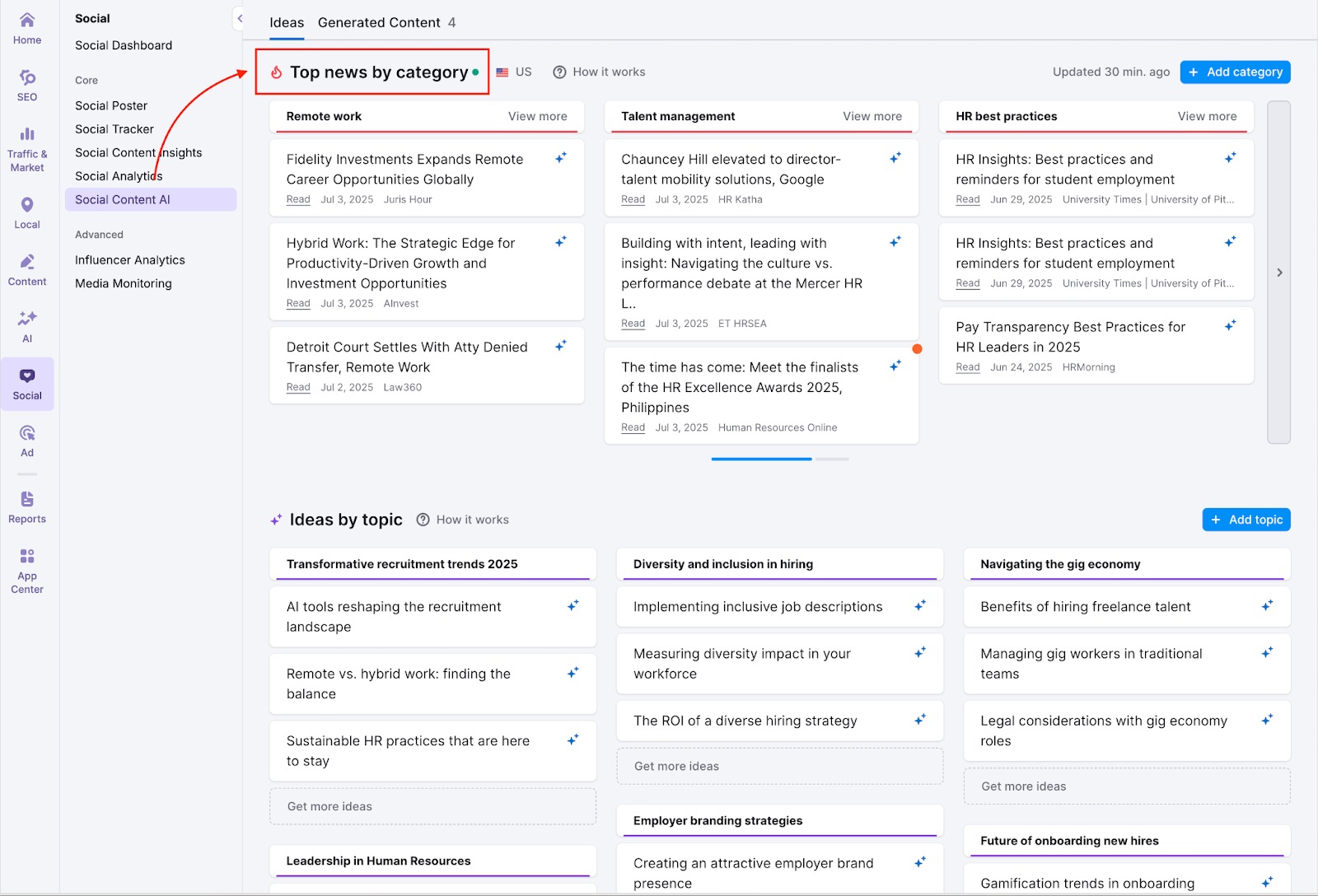Generate content from Fidelity Investments news sparkle

point(560,157)
